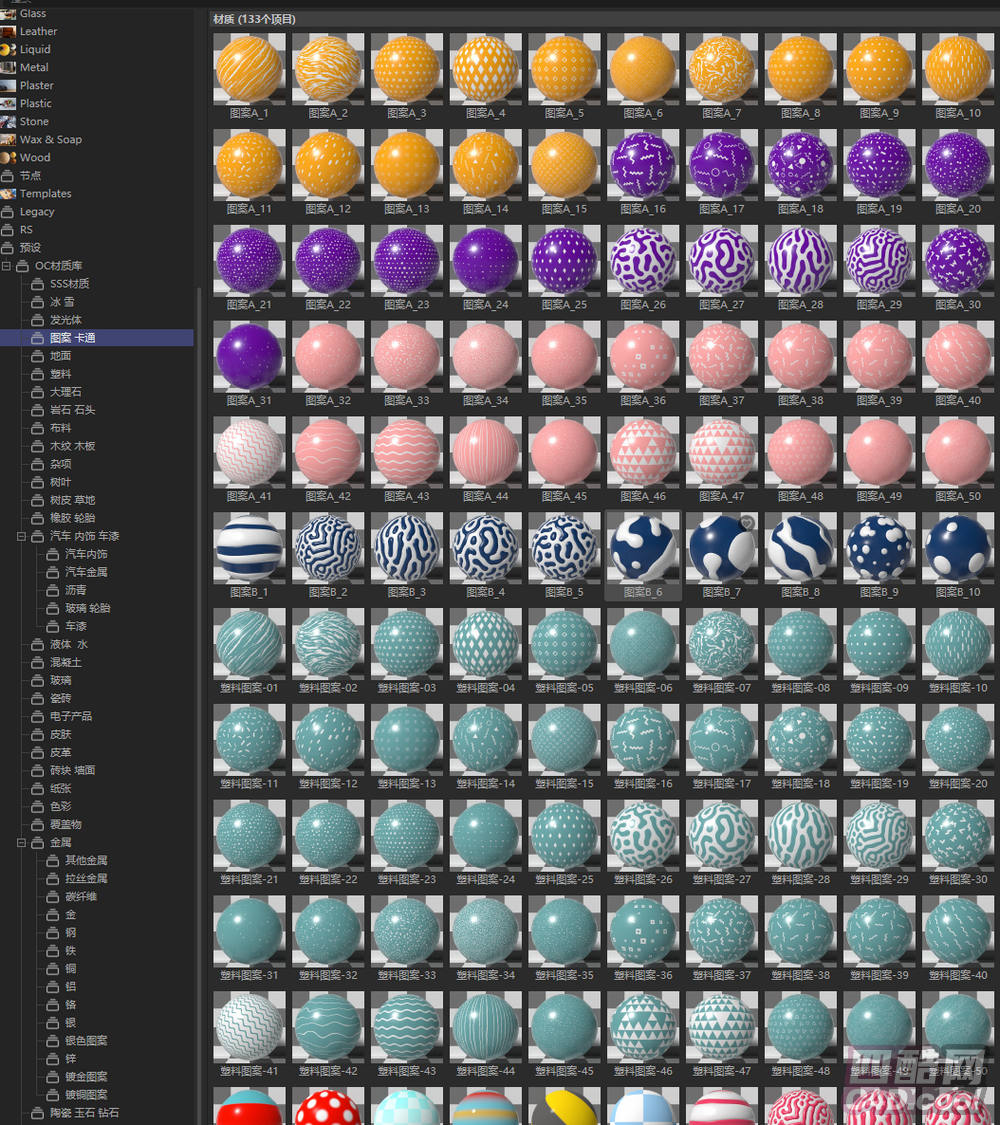
Task: Collapse the OC材质库 tree node
Action: click(7, 266)
